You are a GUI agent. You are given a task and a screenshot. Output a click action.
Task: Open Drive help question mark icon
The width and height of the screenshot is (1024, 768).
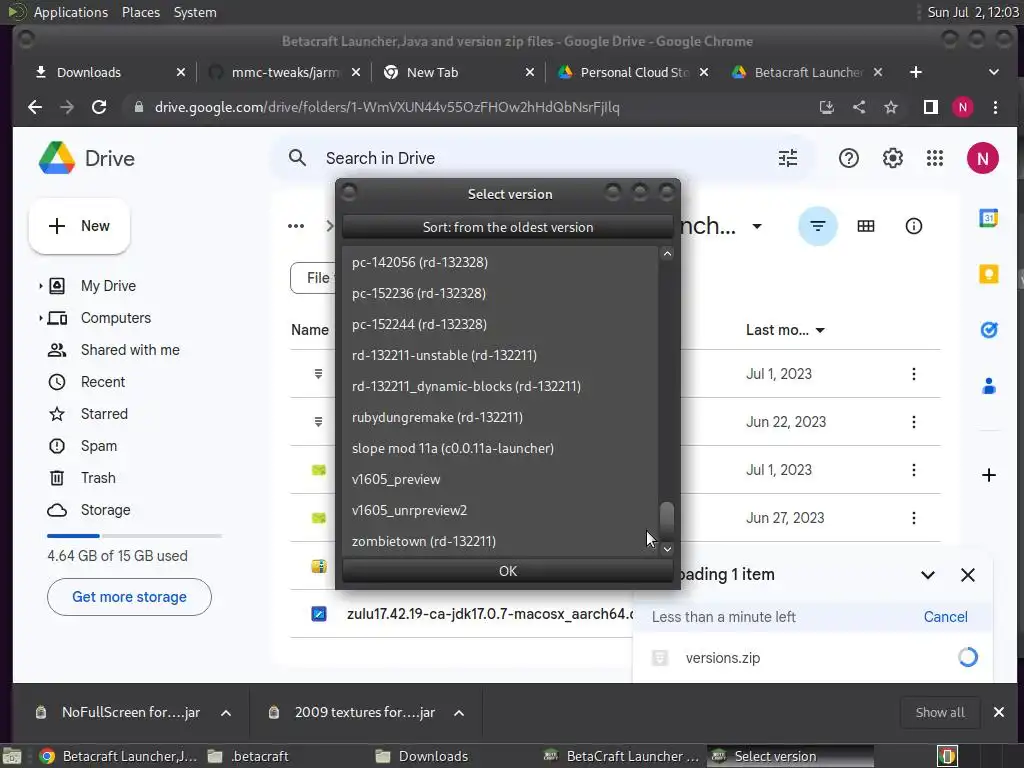[x=848, y=158]
